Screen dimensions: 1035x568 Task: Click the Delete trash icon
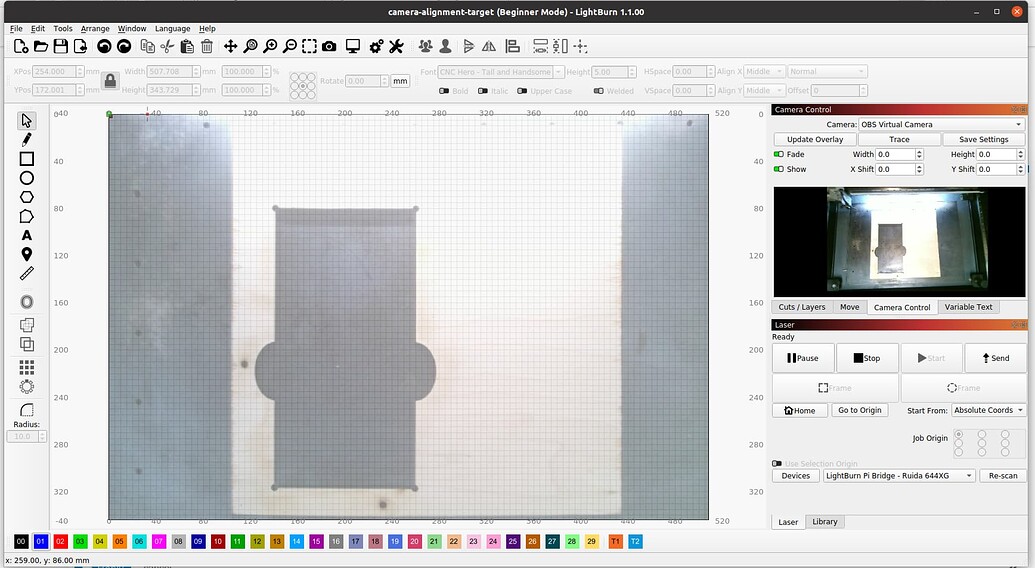207,46
